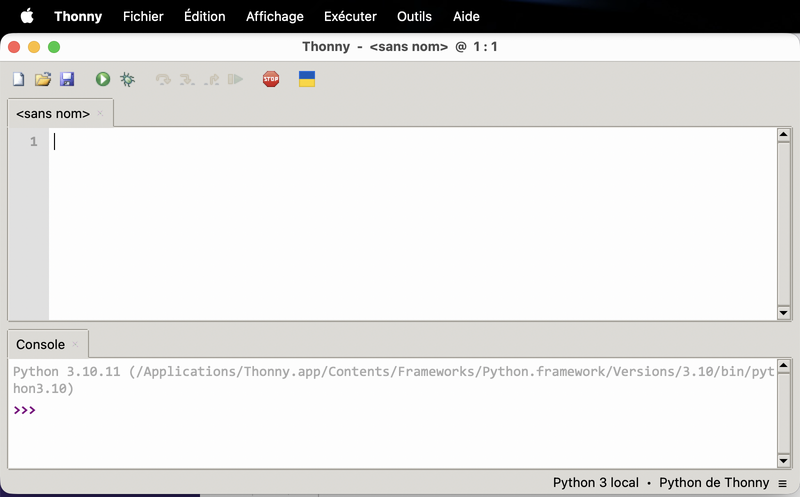The height and width of the screenshot is (497, 800).
Task: Debug the current script with the bug icon
Action: pyautogui.click(x=127, y=79)
